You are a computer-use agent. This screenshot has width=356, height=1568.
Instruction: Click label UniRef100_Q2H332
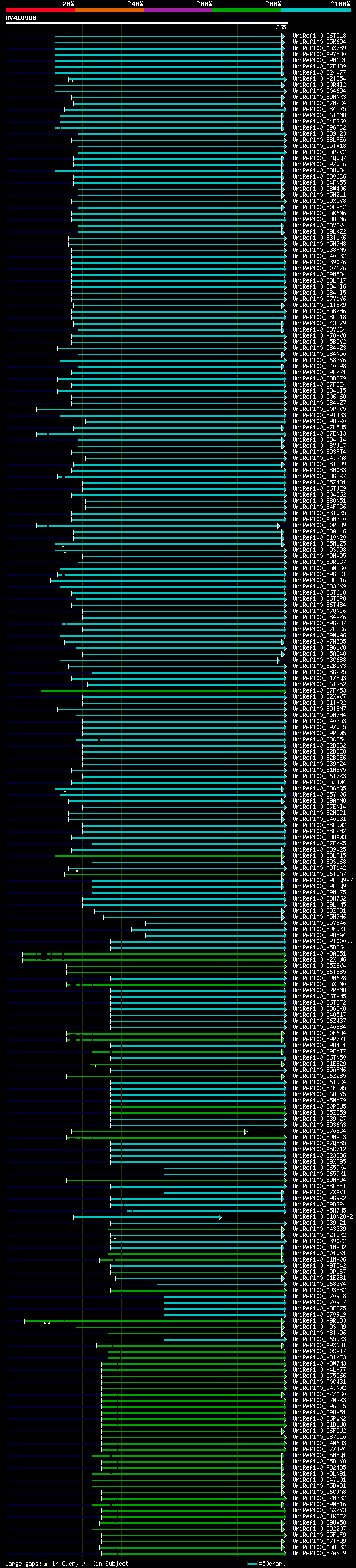tap(319, 1498)
